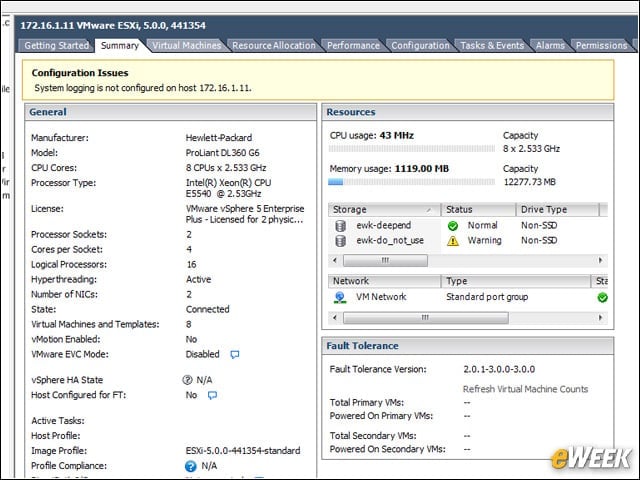Select the ewk-do_not_use datastore name
Screen dimensions: 640x480
pyautogui.click(x=390, y=241)
